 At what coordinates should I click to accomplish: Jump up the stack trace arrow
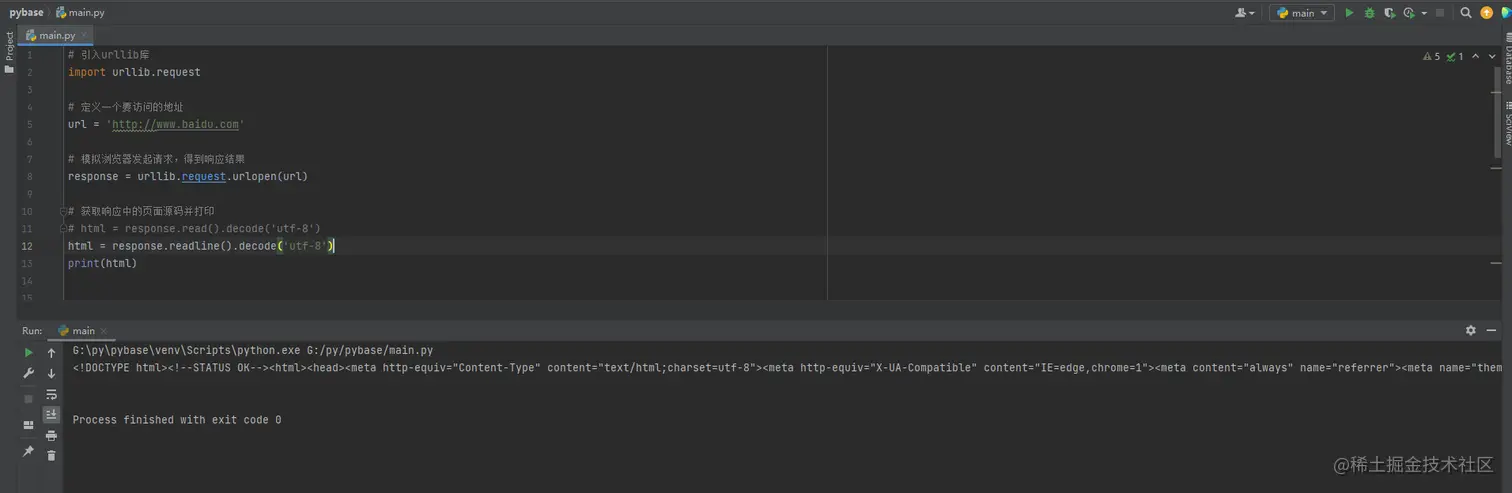pos(52,353)
